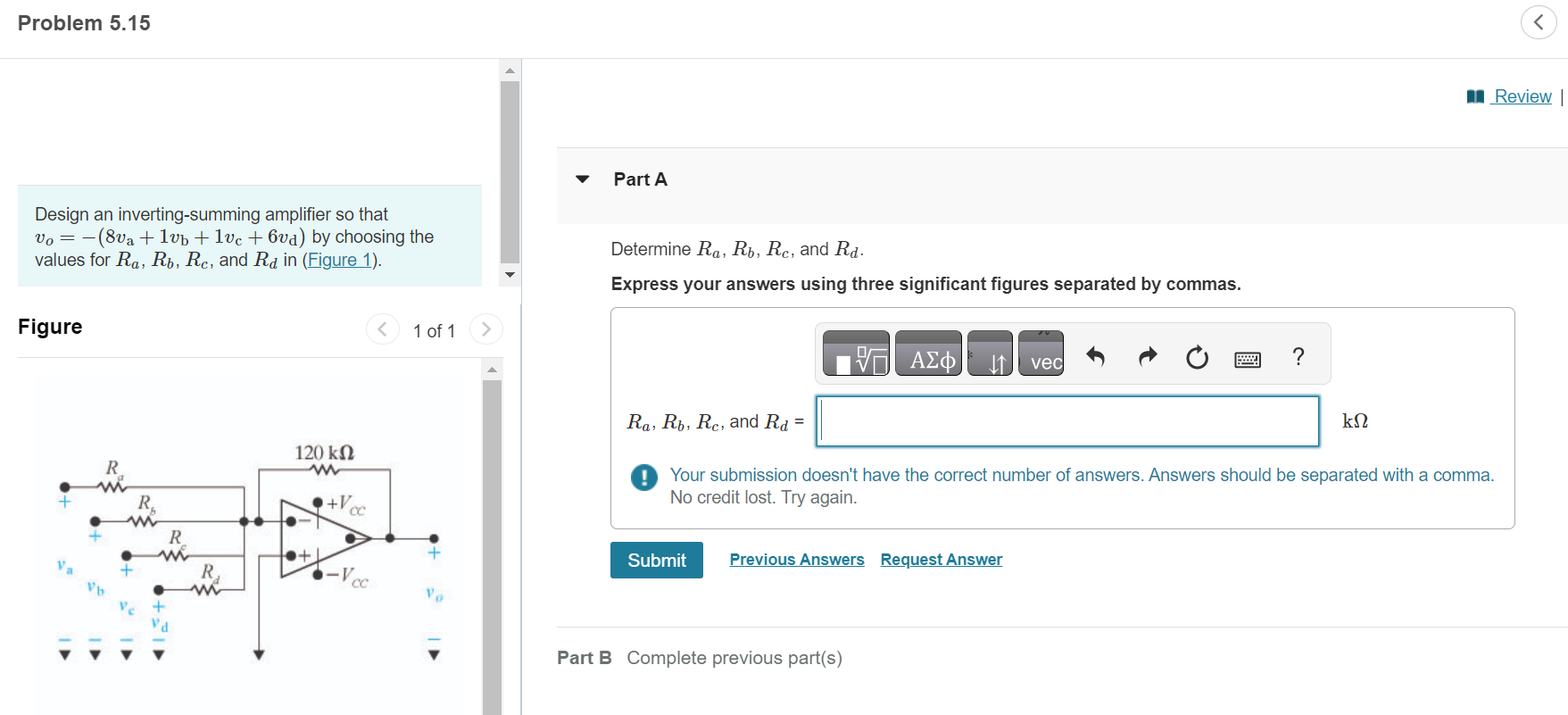Image resolution: width=1568 pixels, height=715 pixels.
Task: Show keyboard shortcuts for the equation editor
Action: click(x=1247, y=358)
